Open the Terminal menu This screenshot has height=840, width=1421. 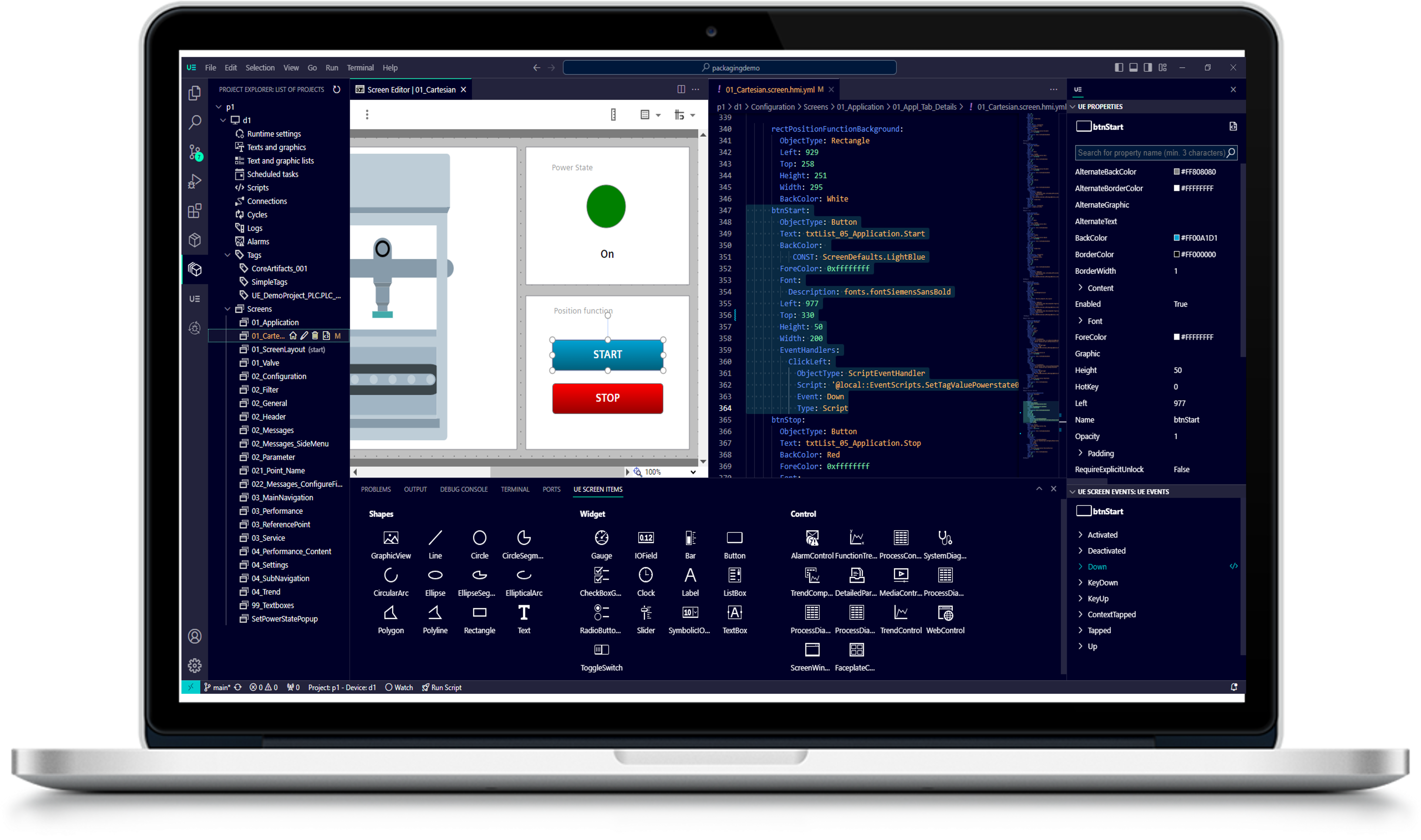click(360, 67)
